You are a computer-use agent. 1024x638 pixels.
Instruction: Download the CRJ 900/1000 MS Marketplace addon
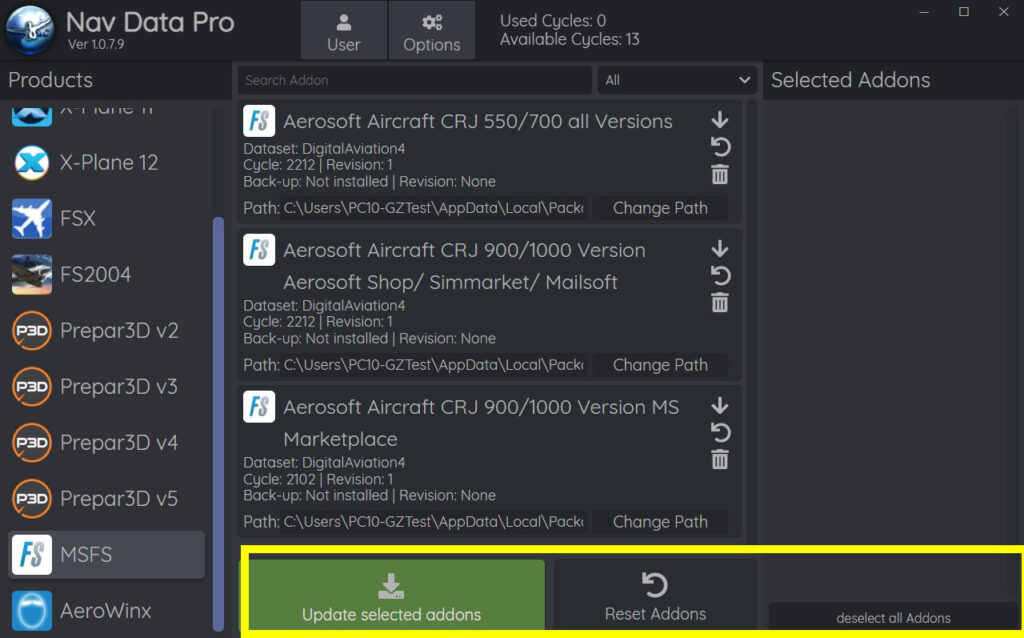click(720, 405)
